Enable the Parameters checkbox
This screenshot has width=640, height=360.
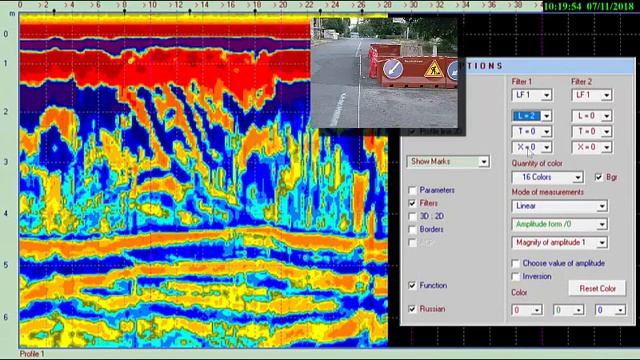(412, 190)
